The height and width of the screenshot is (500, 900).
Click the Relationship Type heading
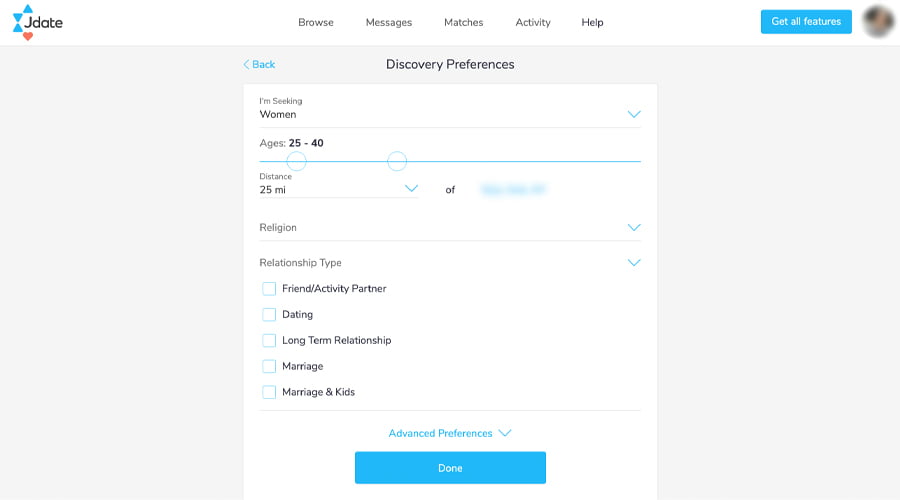point(300,262)
